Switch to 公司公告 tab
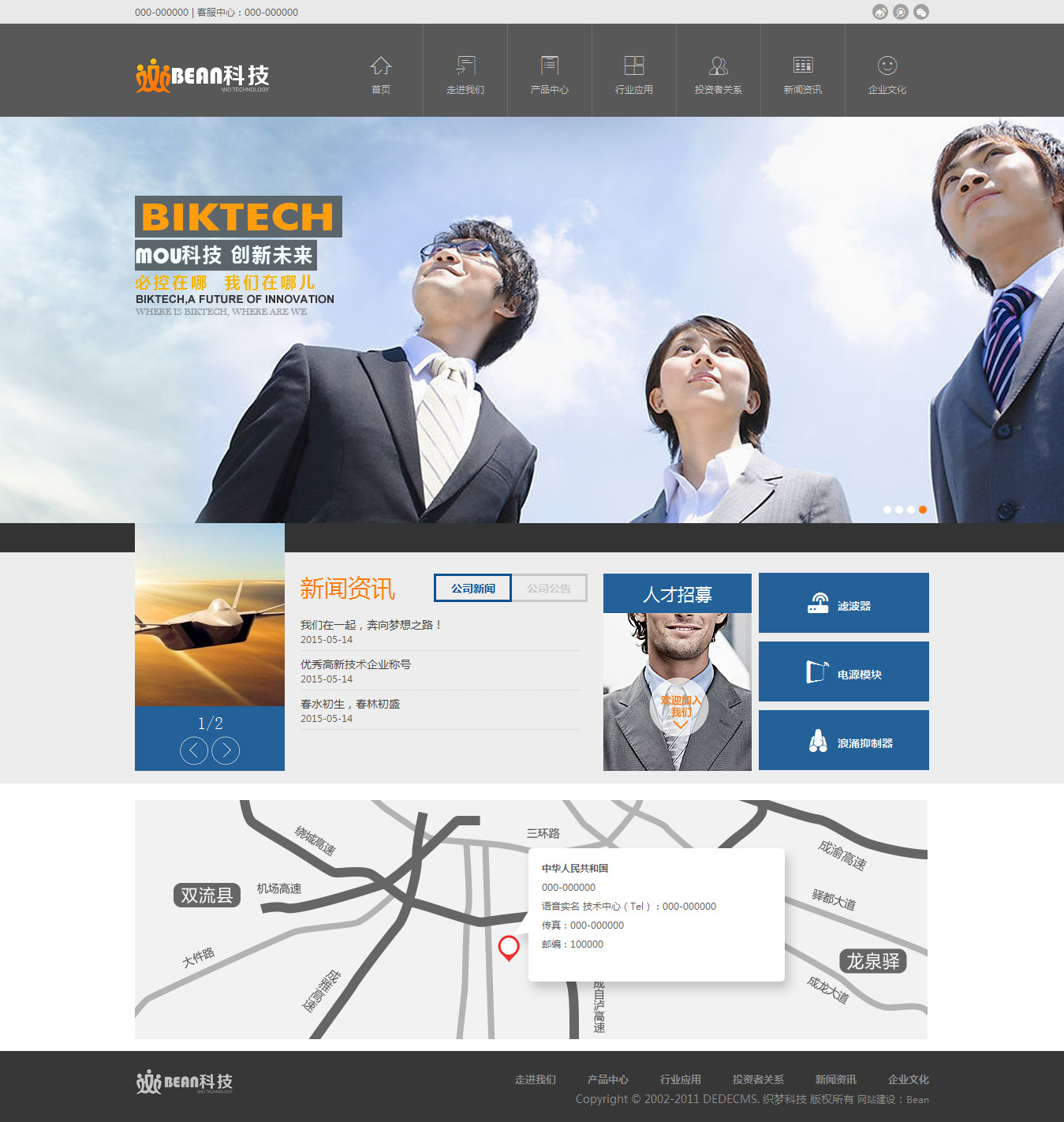 pos(549,589)
